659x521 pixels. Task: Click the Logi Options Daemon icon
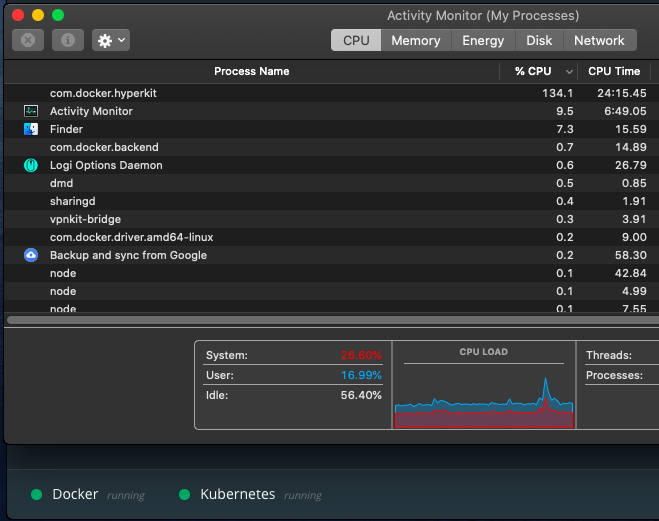tap(31, 165)
